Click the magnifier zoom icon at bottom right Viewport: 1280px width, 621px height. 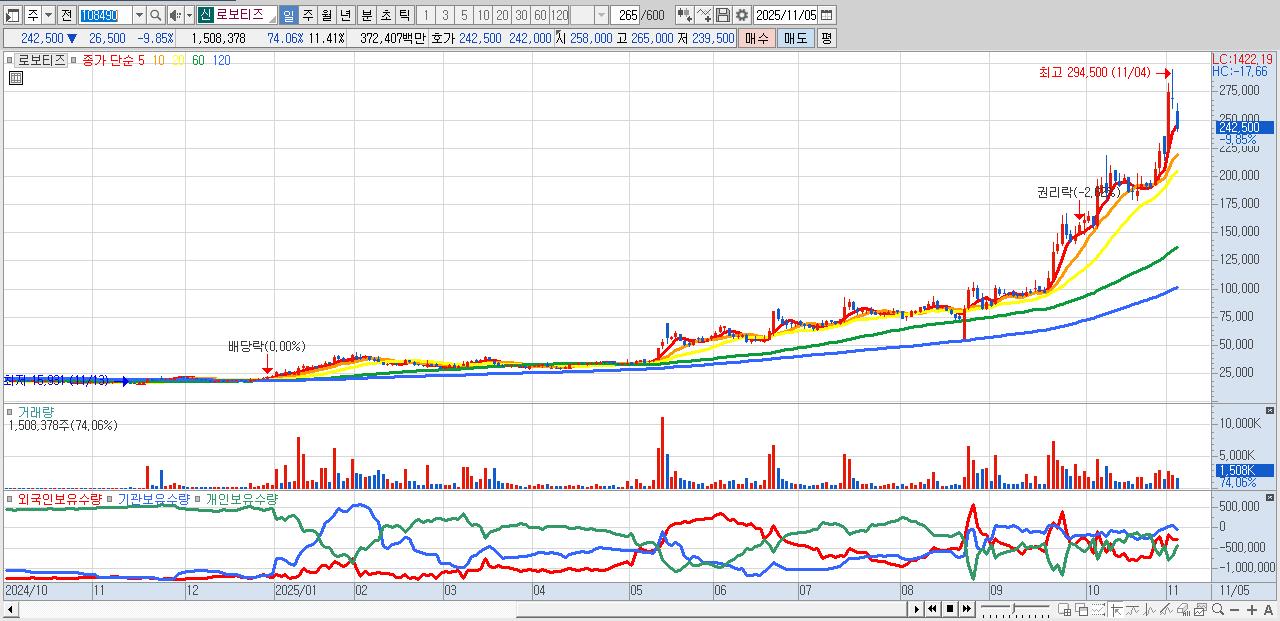tap(1218, 609)
